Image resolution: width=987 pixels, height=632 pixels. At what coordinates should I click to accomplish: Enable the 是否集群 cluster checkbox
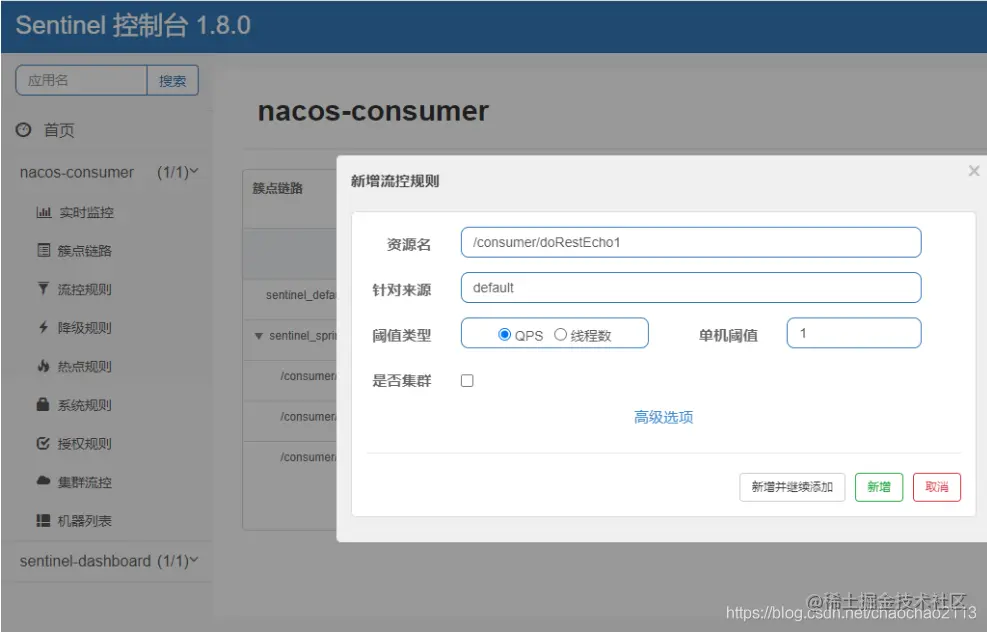(465, 380)
